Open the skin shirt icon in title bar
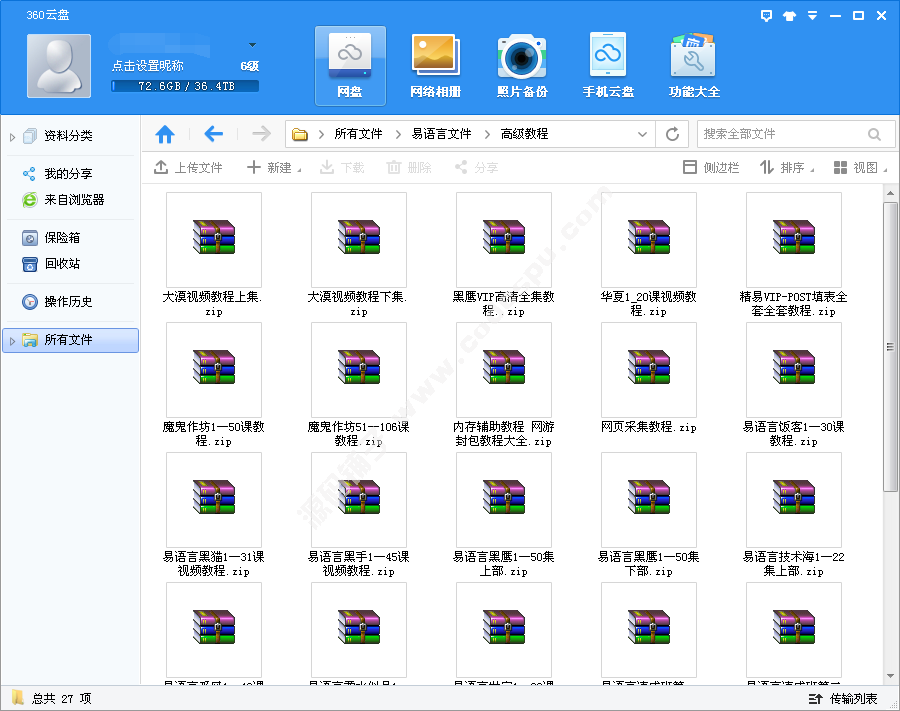The image size is (900, 711). click(x=789, y=15)
